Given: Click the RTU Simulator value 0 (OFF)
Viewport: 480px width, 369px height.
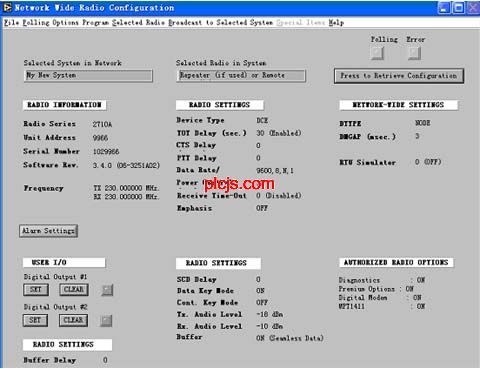Looking at the screenshot, I should point(428,162).
